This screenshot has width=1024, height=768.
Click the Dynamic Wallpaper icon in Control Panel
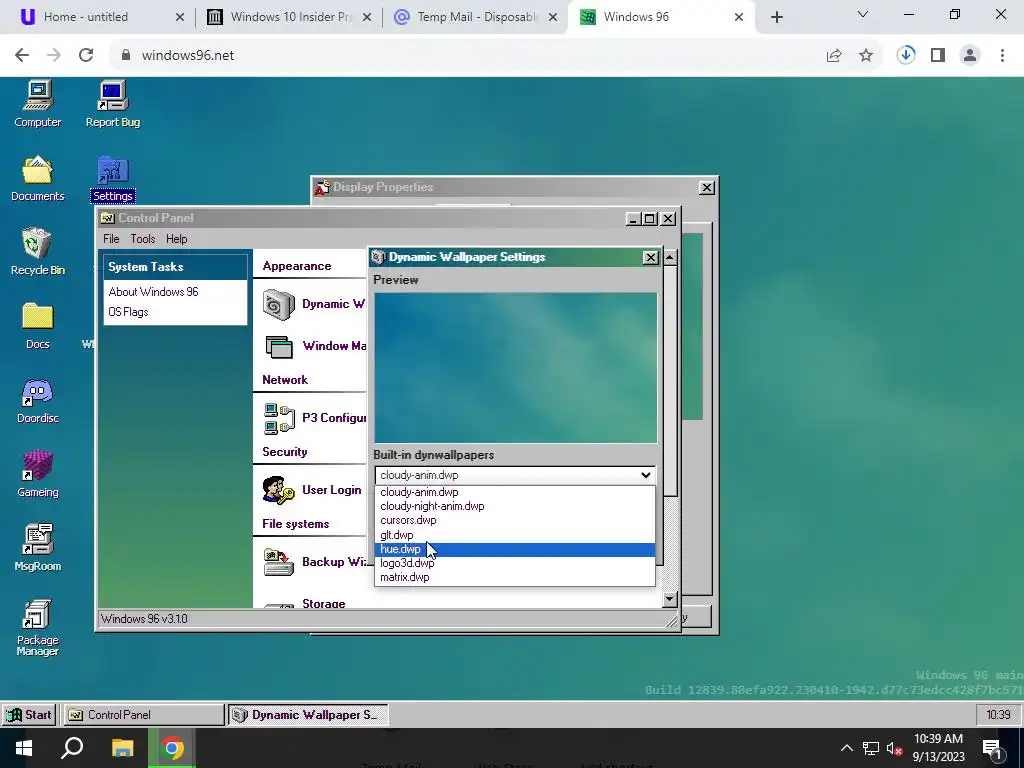(279, 305)
